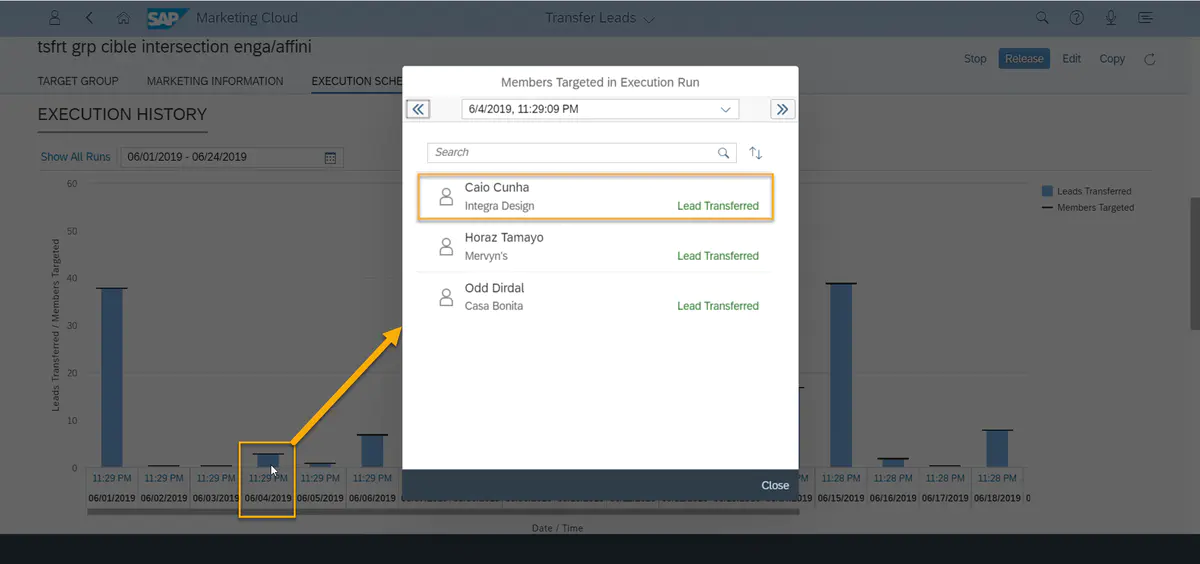The width and height of the screenshot is (1200, 564).
Task: Select the Horaz Tamayo list row
Action: 594,247
